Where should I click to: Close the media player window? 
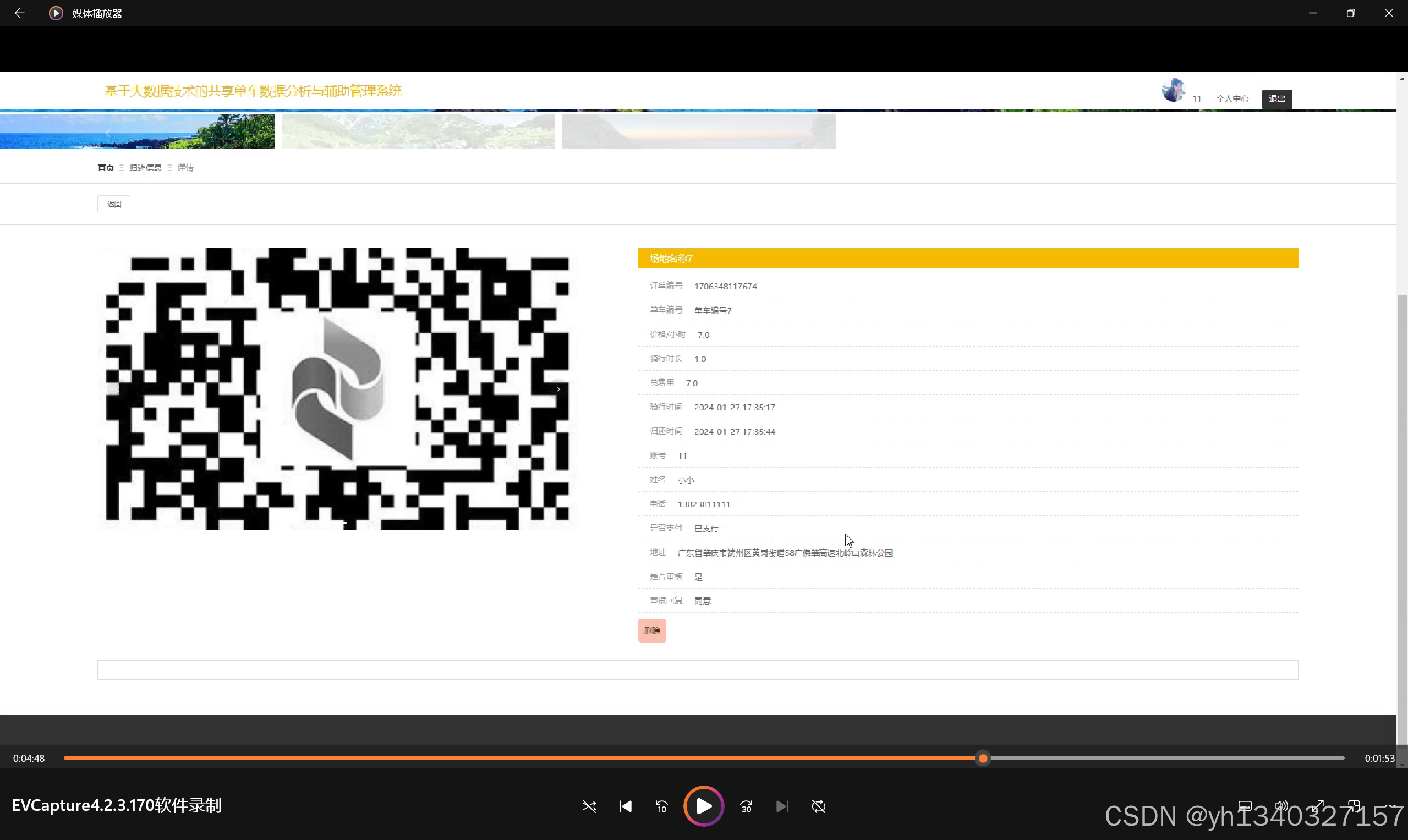pos(1389,13)
